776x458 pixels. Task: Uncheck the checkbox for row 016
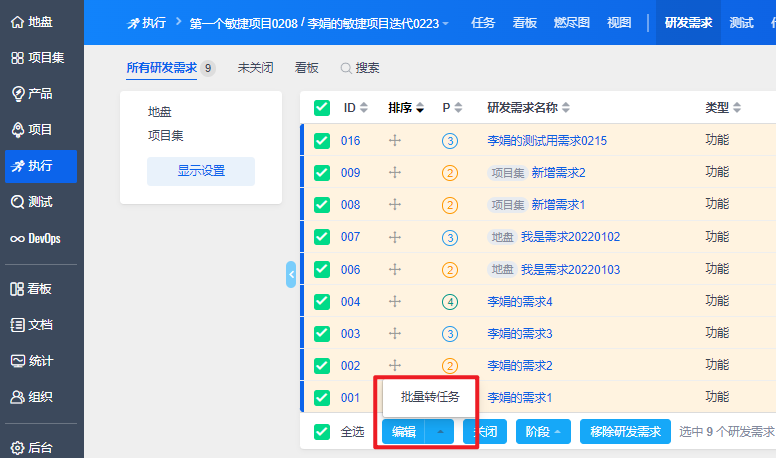322,141
